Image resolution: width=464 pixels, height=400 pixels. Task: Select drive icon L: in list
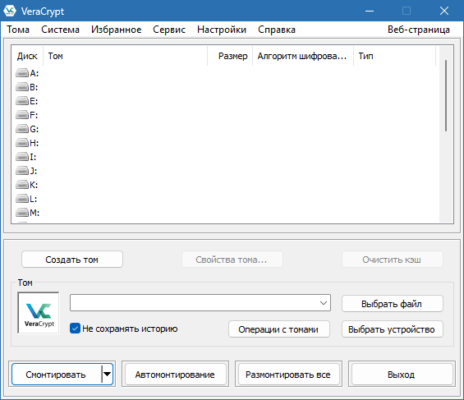(x=22, y=199)
